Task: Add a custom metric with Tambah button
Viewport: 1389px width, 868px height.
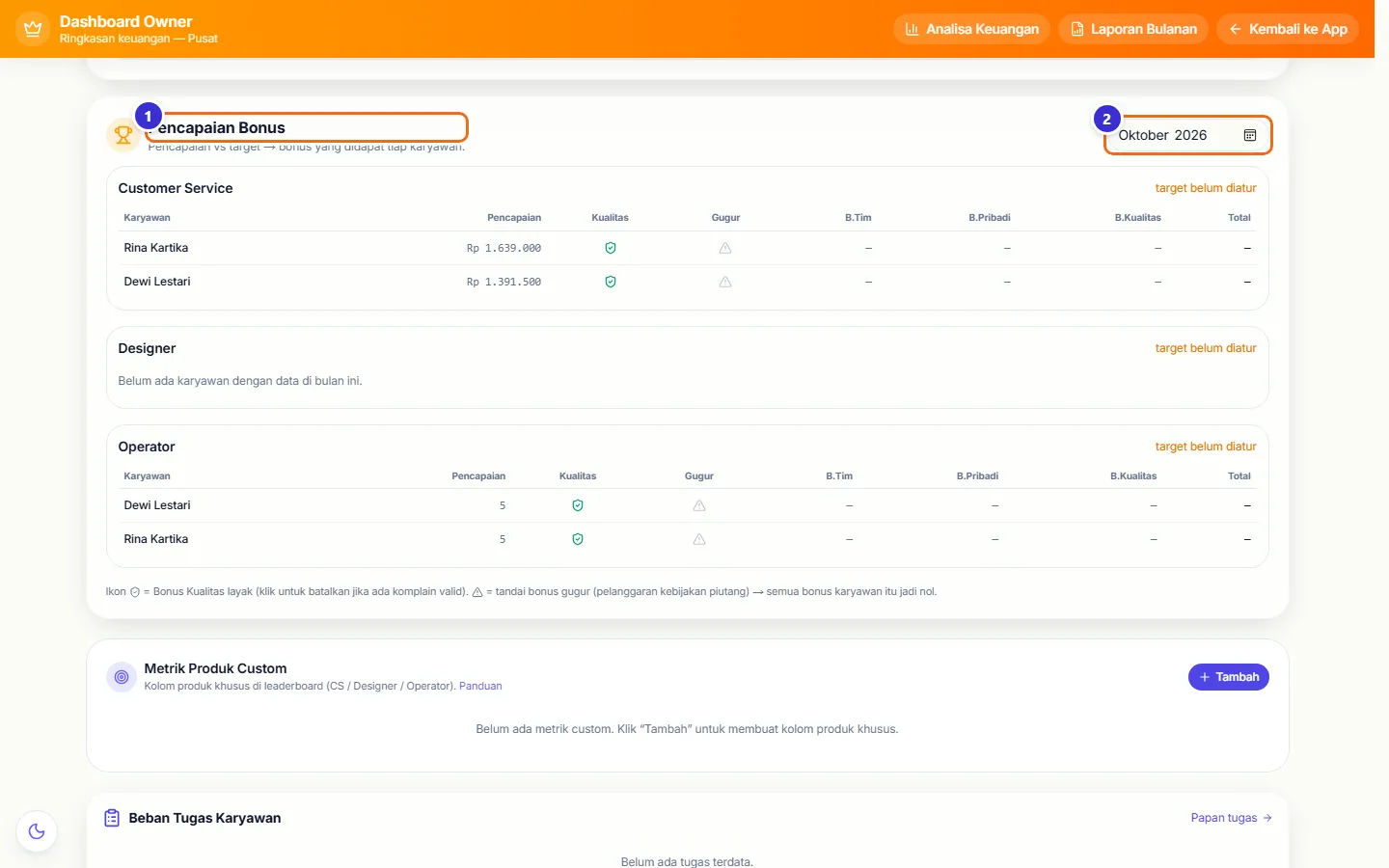Action: point(1229,677)
